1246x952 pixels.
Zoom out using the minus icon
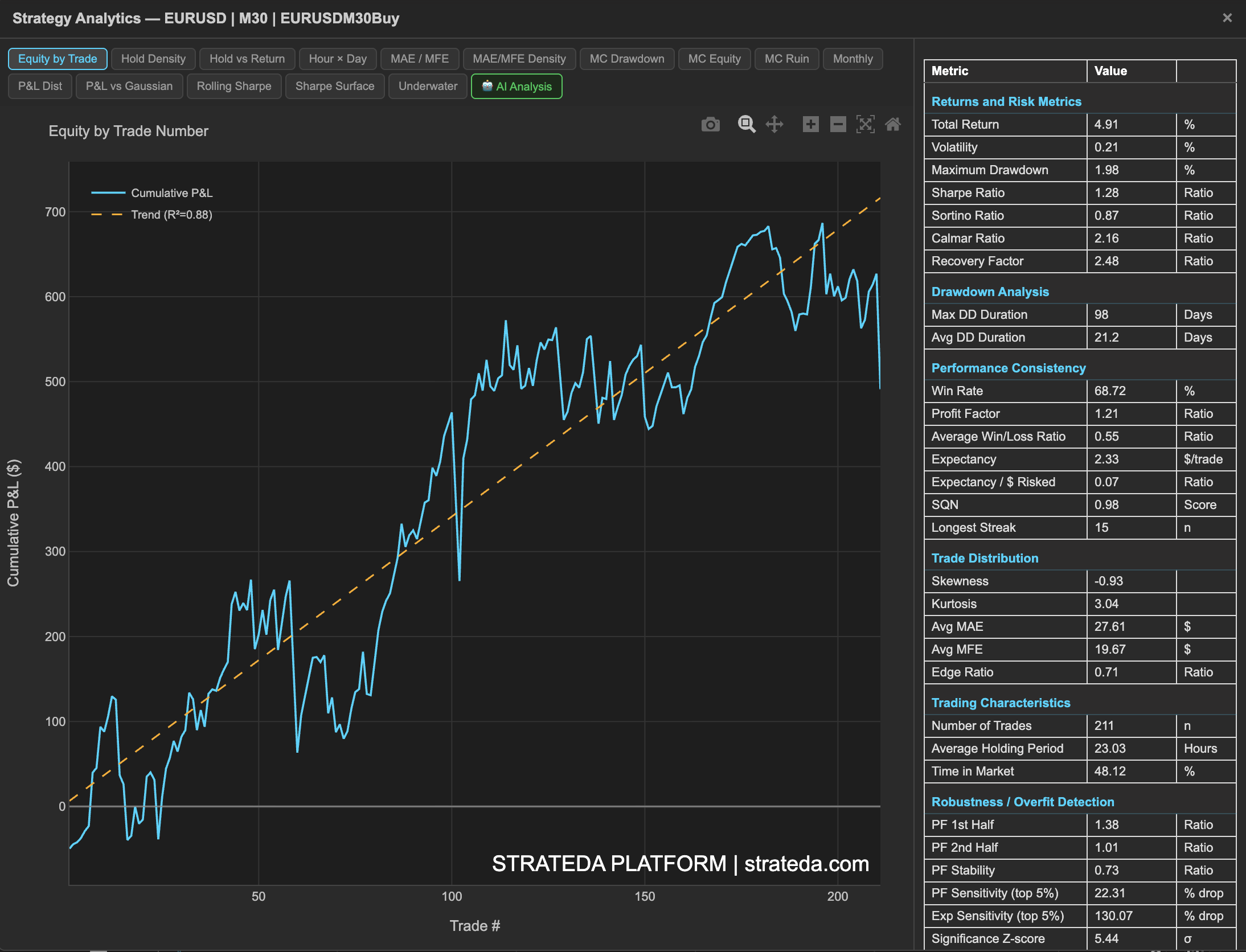(837, 124)
